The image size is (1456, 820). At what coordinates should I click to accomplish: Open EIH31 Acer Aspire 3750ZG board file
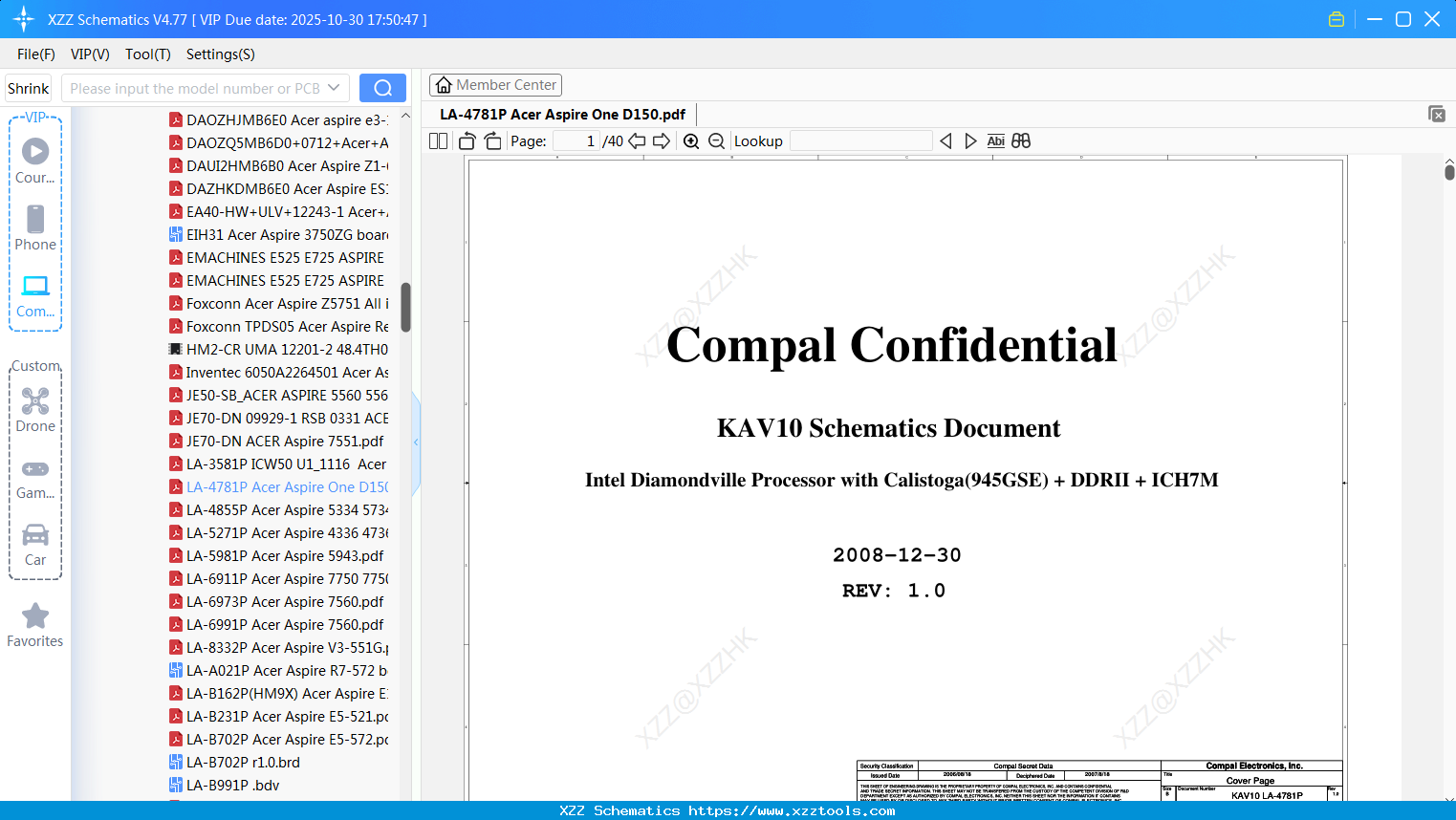point(278,235)
